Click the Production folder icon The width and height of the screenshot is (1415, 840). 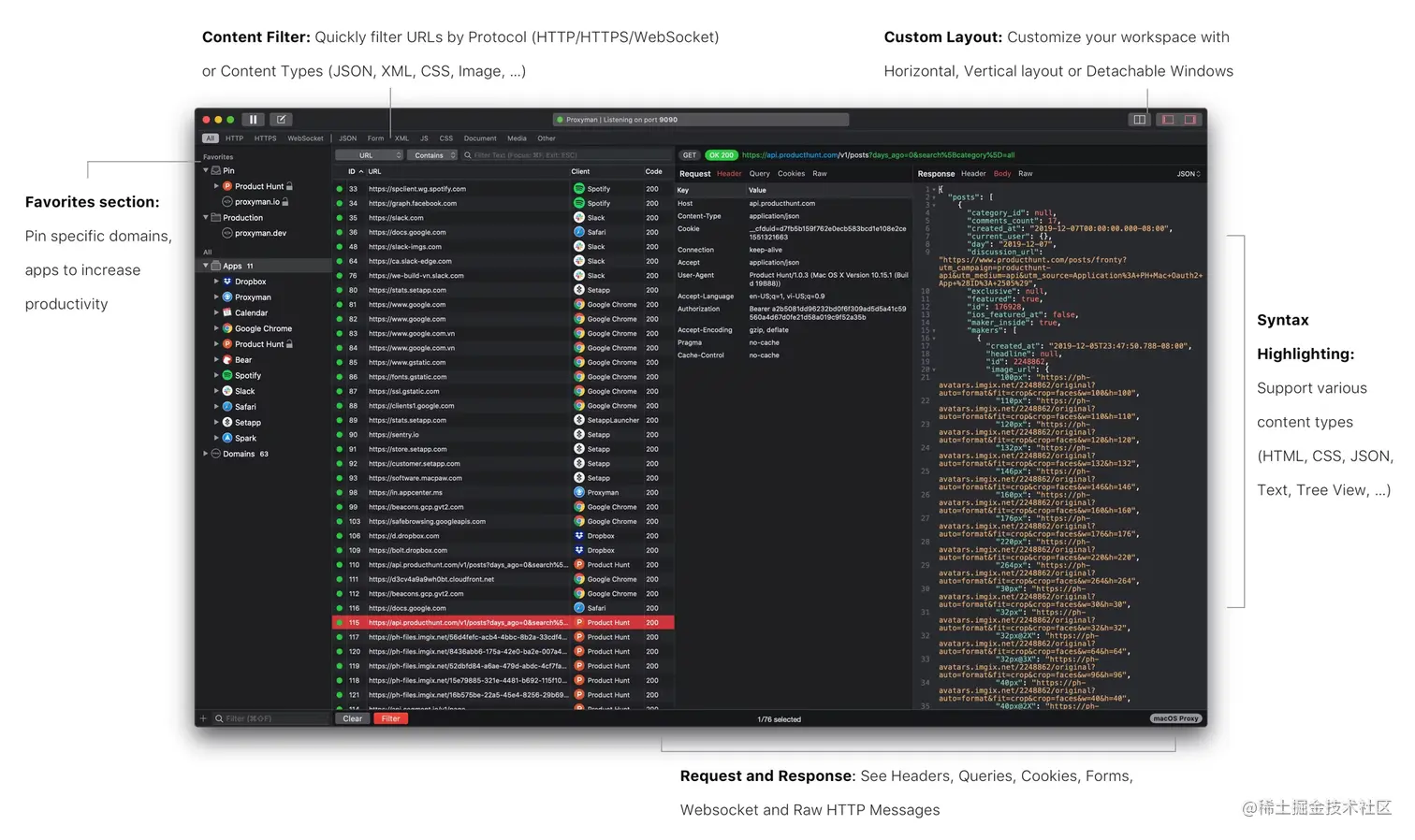pos(216,218)
